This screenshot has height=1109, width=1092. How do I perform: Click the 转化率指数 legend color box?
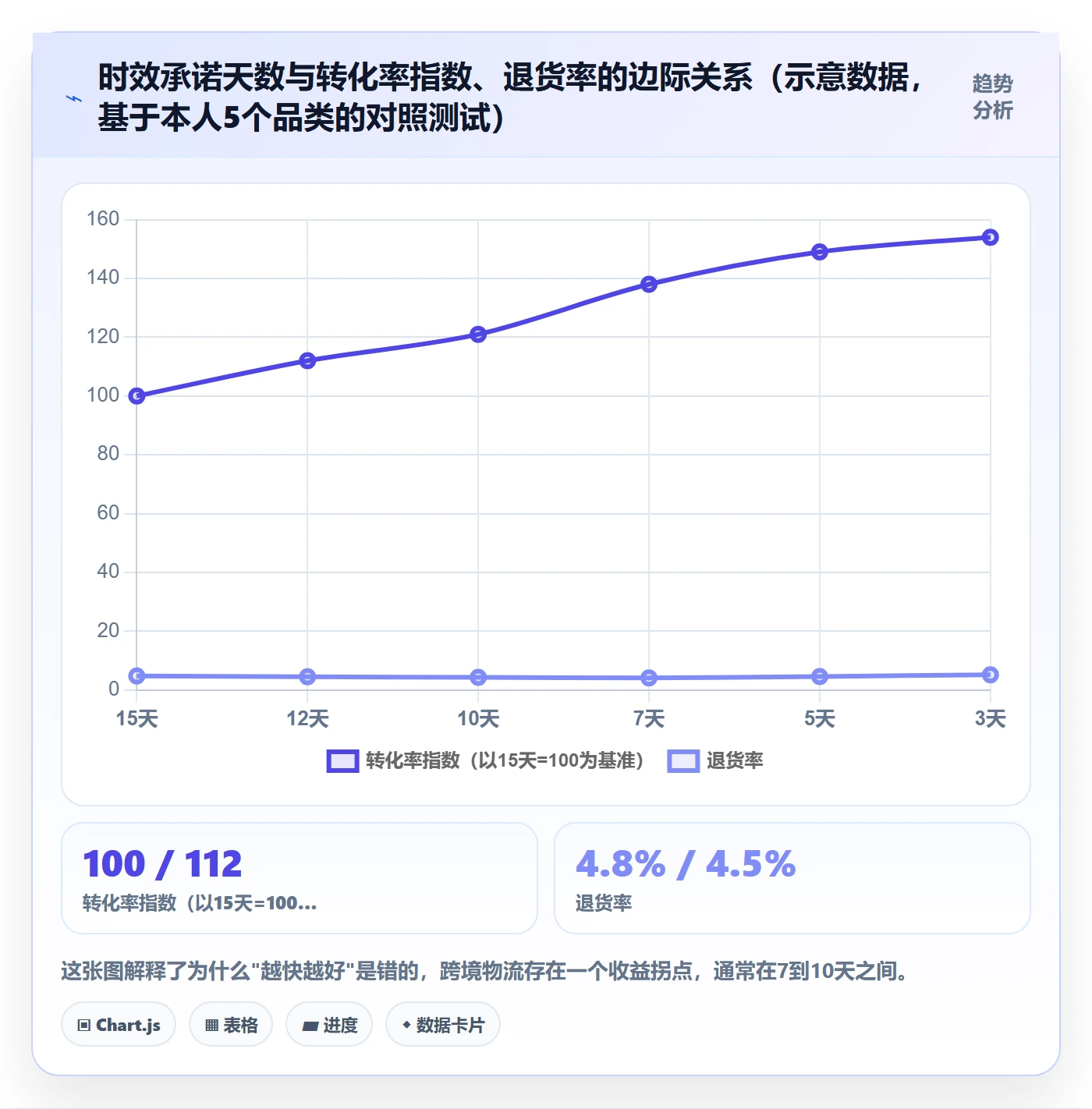tap(342, 761)
